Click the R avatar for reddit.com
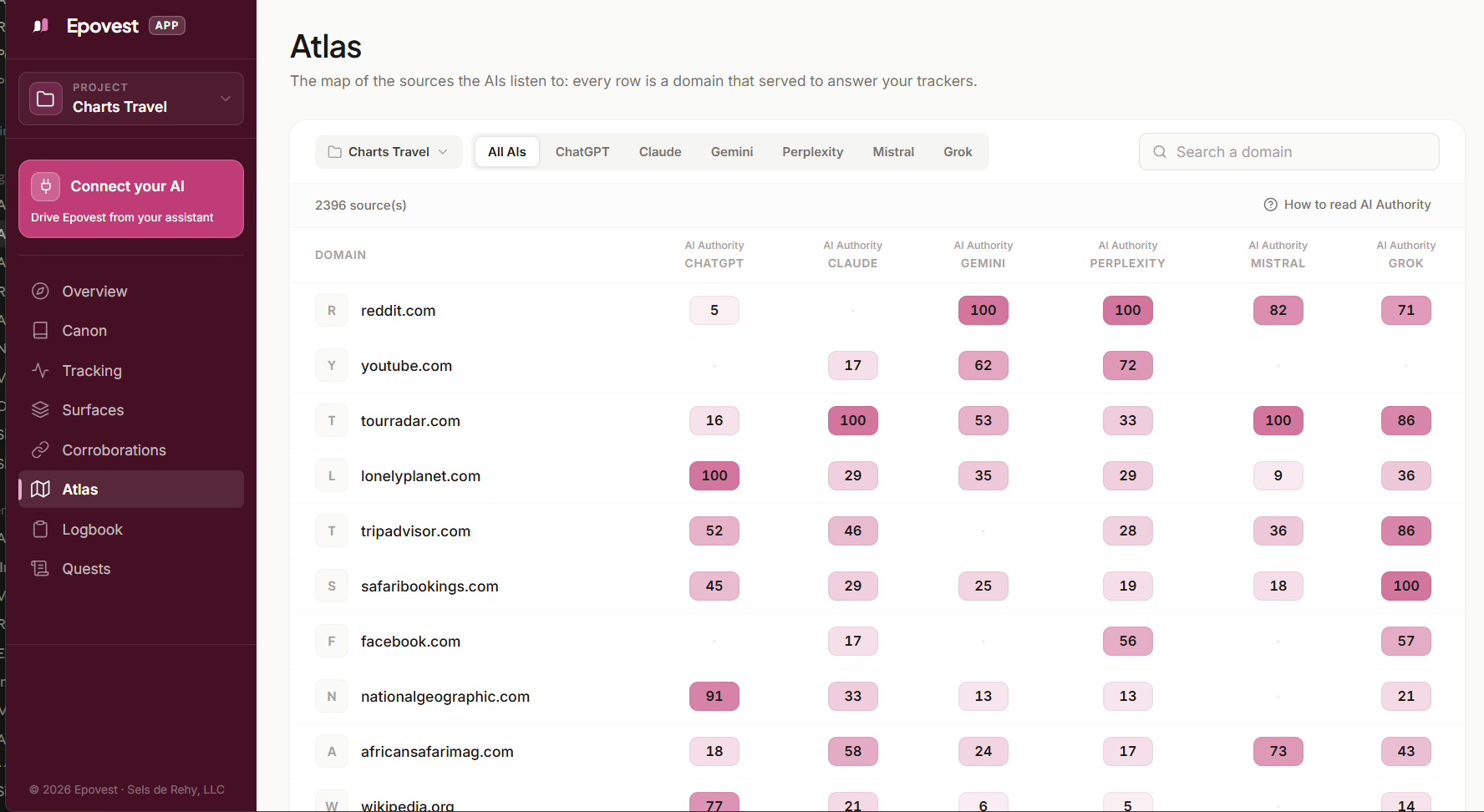 pyautogui.click(x=332, y=311)
